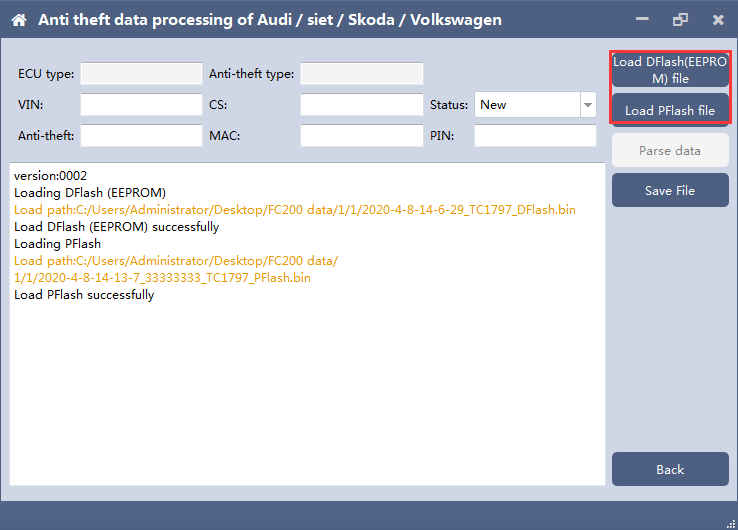The image size is (738, 530).
Task: Click the Parse data button
Action: click(670, 151)
